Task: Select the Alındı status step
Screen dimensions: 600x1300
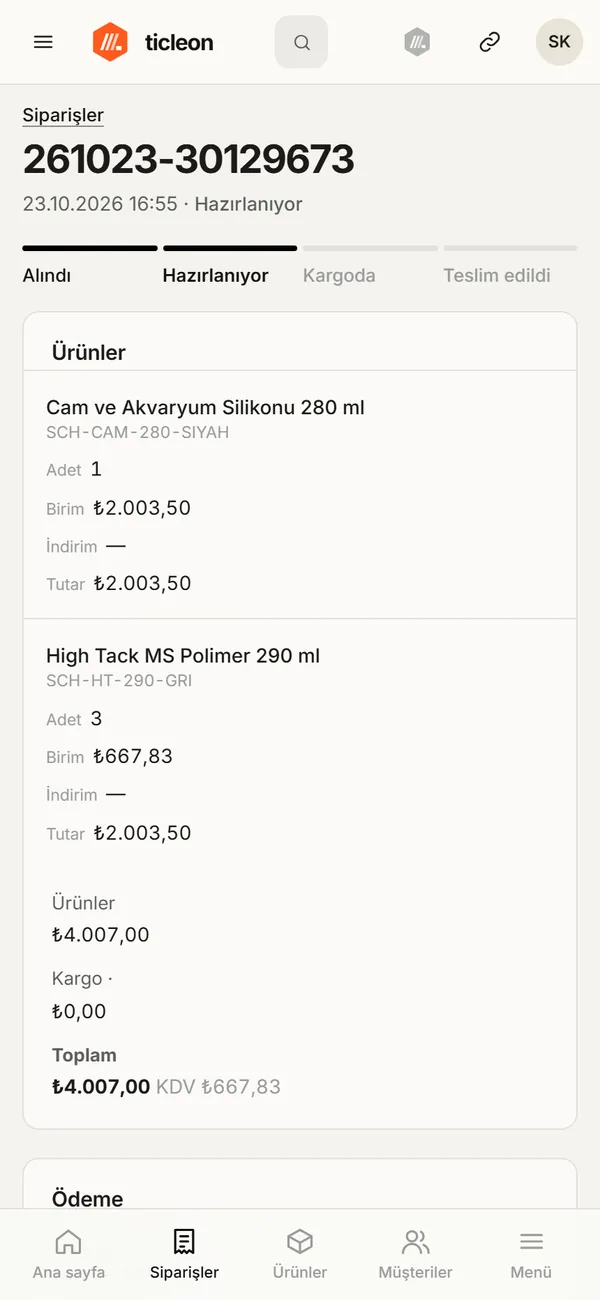Action: pos(90,266)
